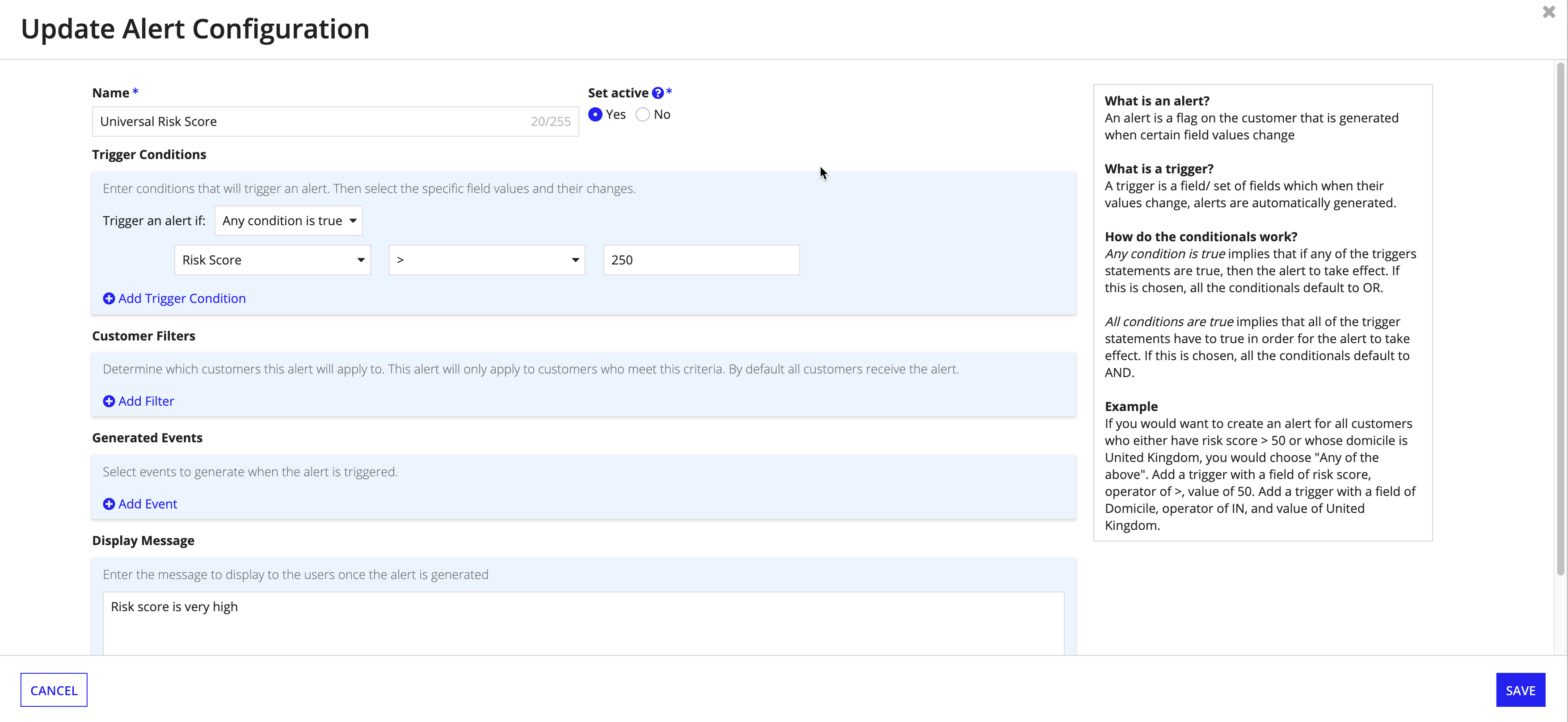Click the trigger value field containing 250
This screenshot has width=1568, height=722.
coord(701,260)
